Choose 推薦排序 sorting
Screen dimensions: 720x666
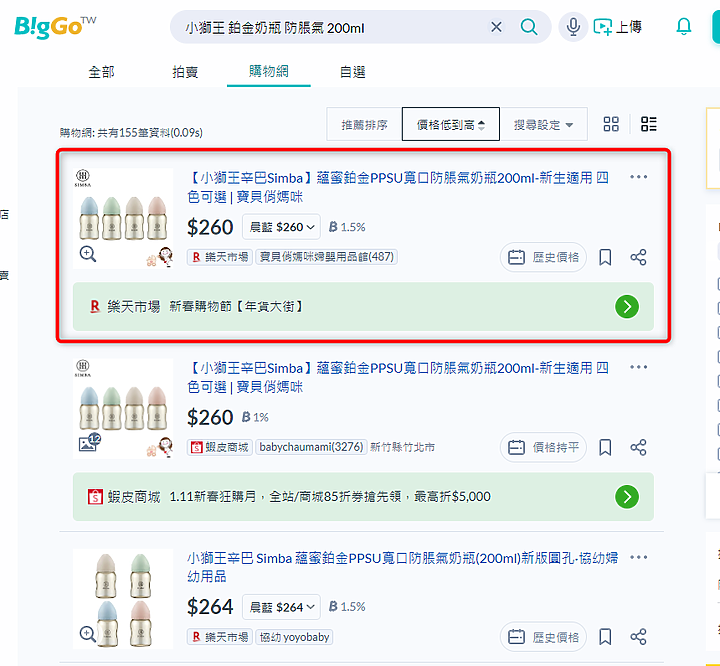(x=364, y=124)
